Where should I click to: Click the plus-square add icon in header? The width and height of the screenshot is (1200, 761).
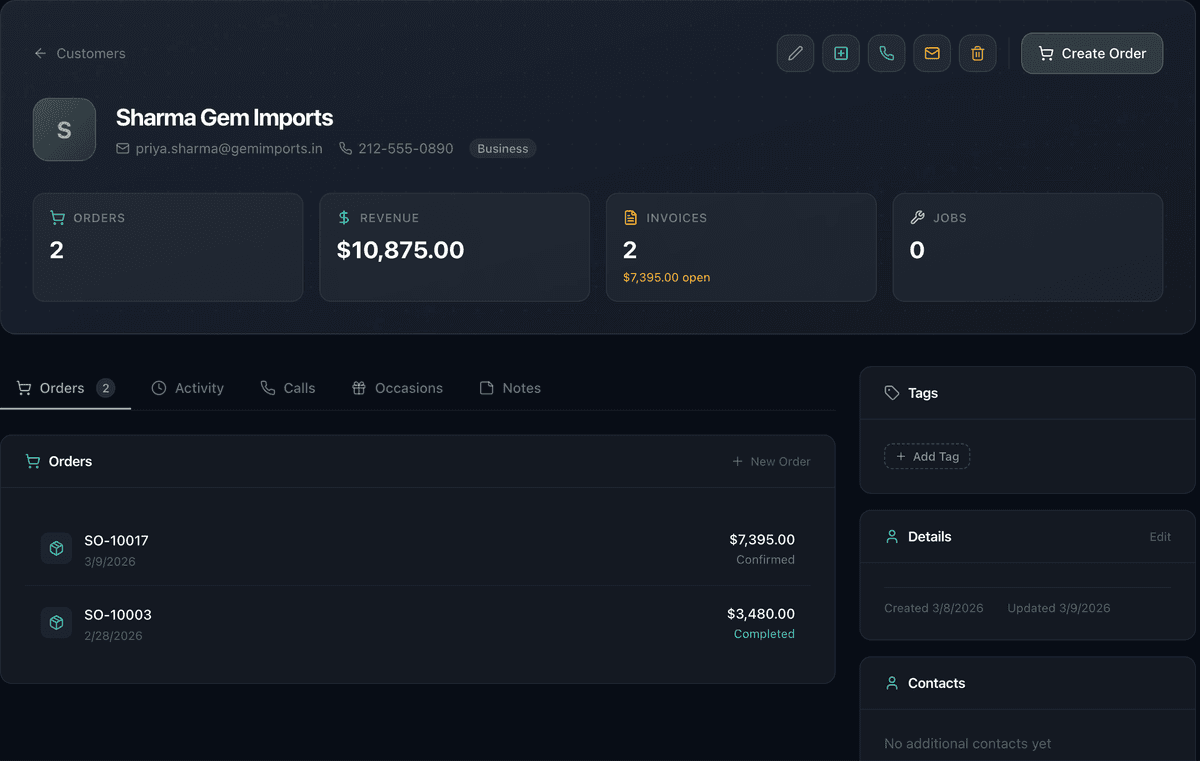click(x=841, y=53)
